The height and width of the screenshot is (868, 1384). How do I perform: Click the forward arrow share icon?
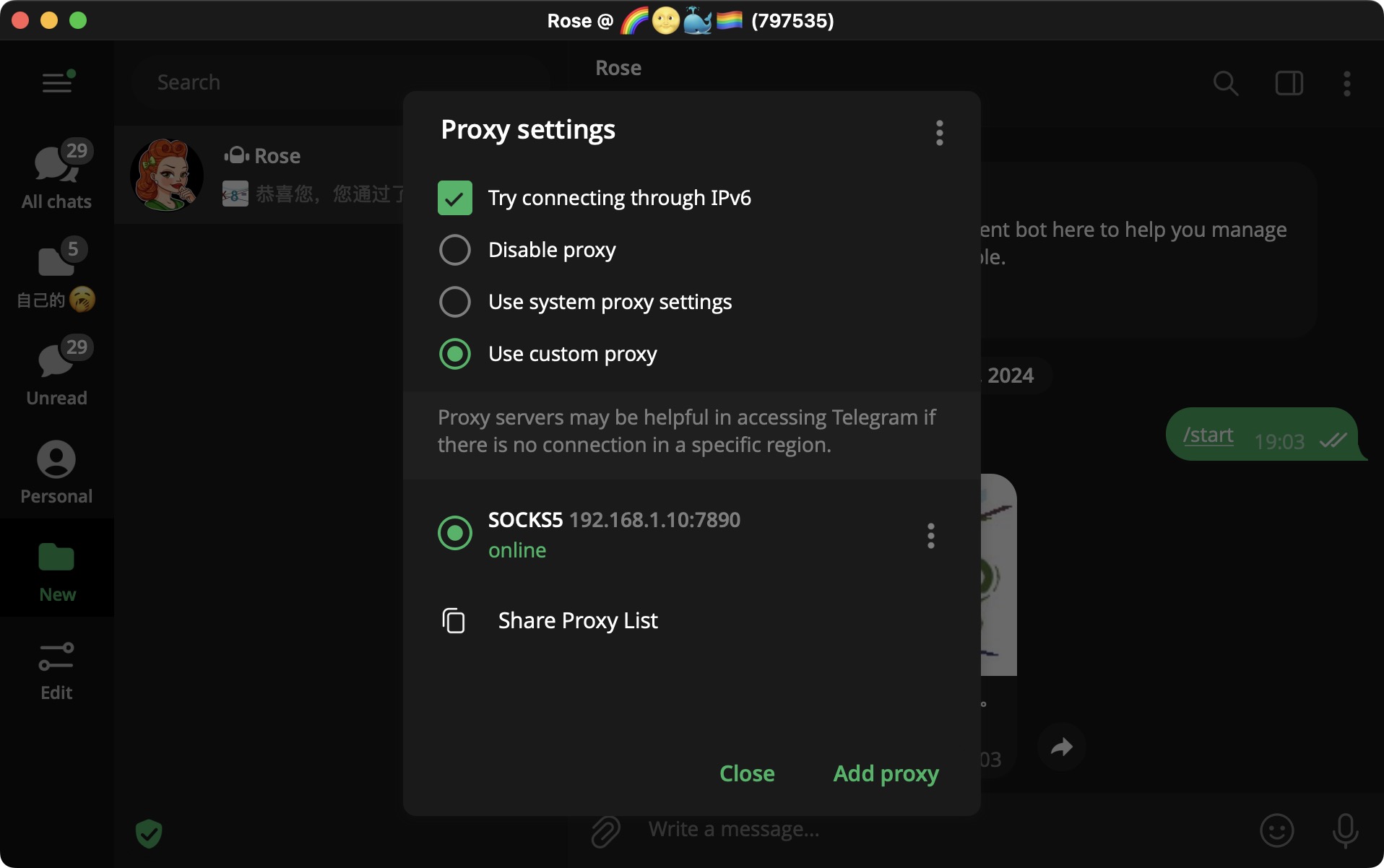pos(1061,747)
